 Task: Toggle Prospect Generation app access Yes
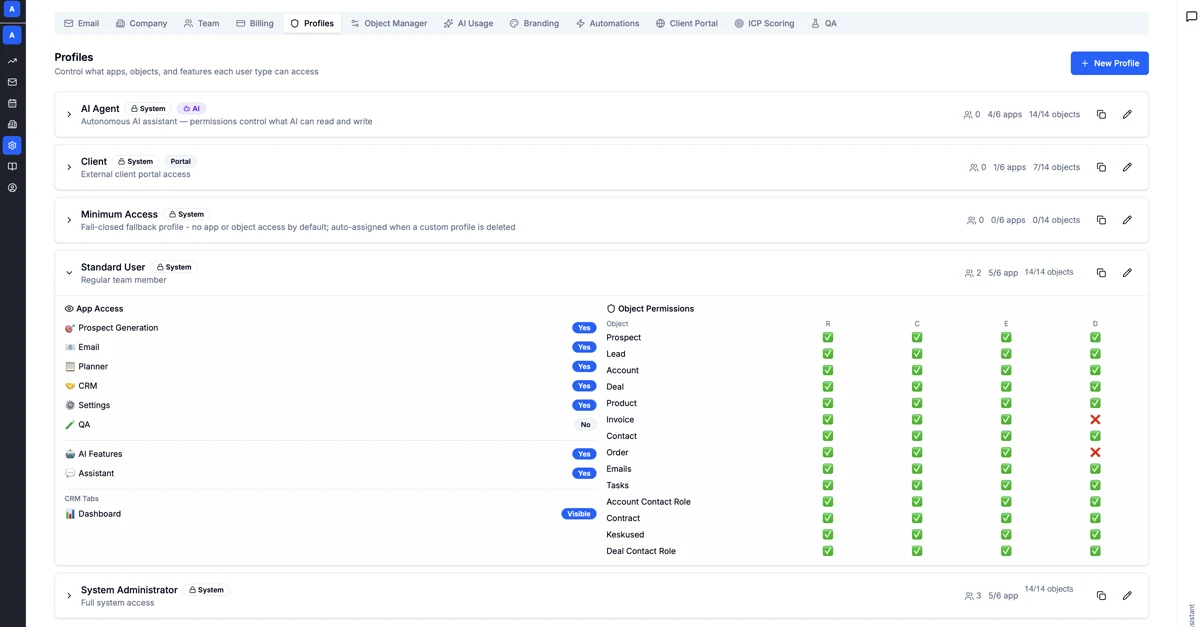(x=584, y=328)
